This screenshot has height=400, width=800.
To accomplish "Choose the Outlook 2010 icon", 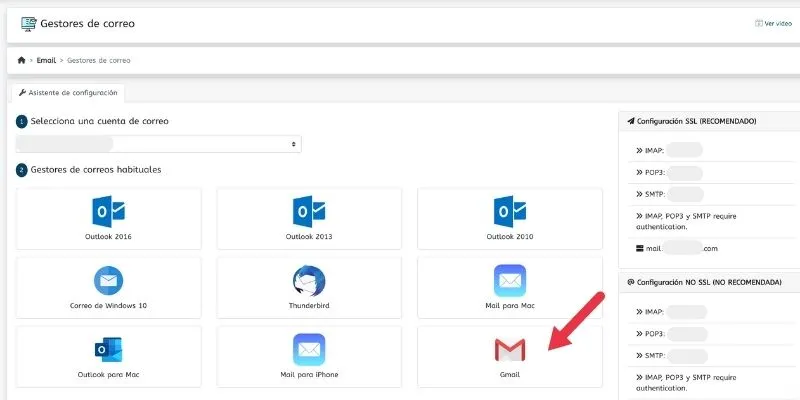I will click(510, 211).
